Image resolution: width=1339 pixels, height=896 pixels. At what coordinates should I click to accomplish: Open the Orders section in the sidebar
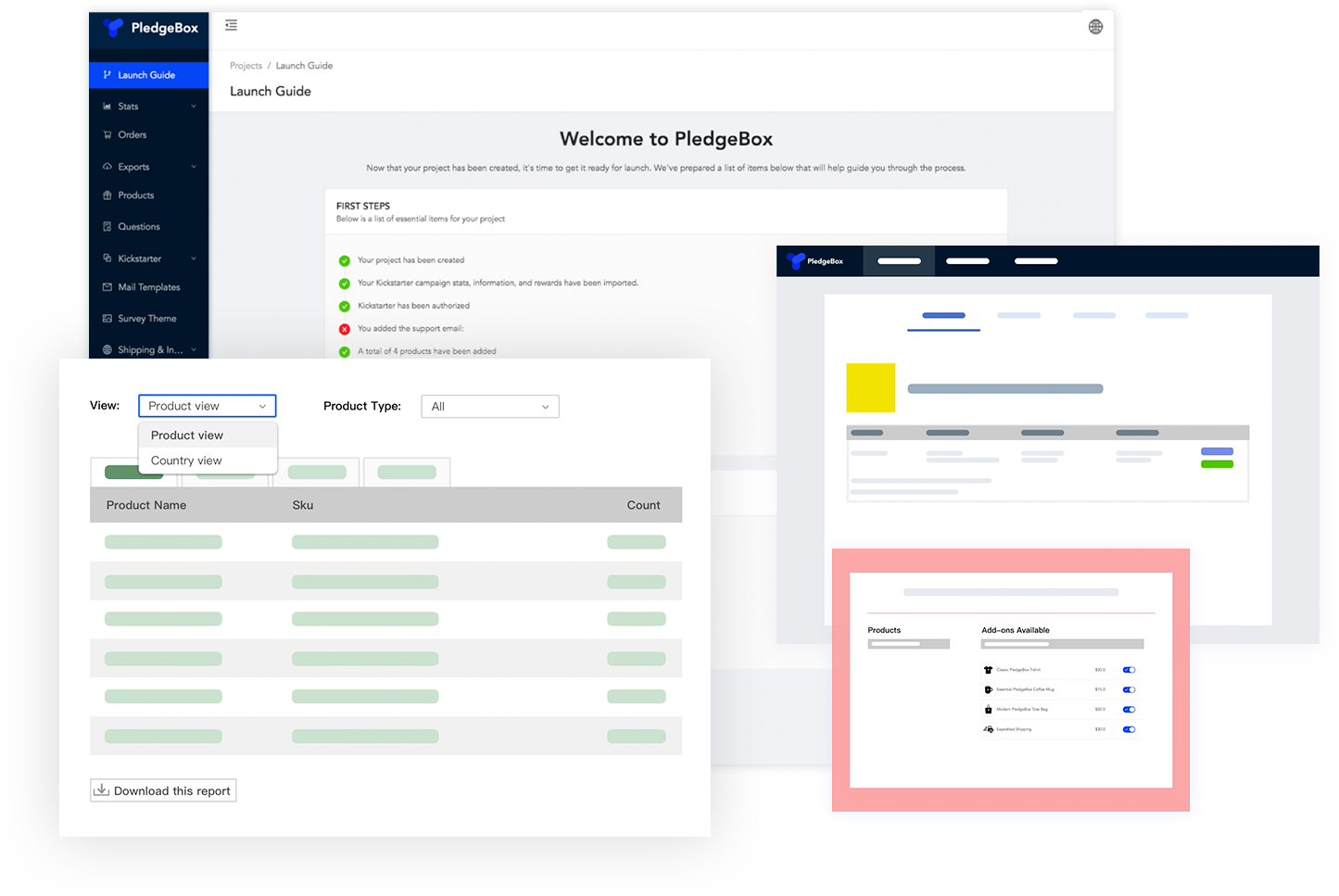click(x=130, y=134)
